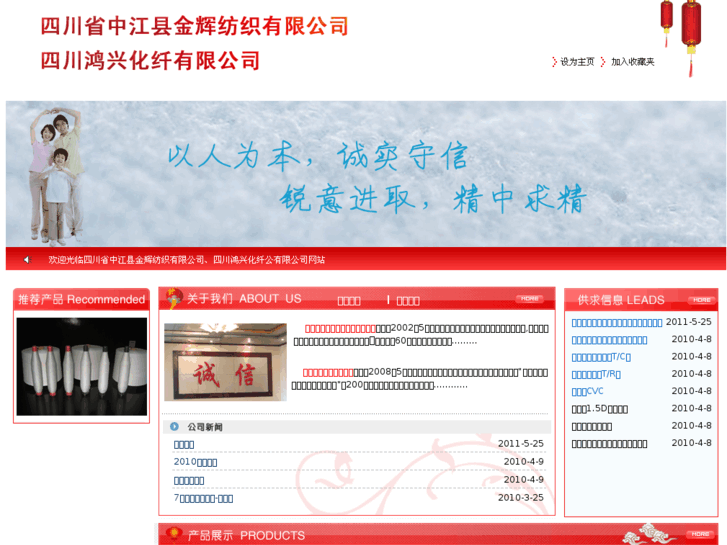727x545 pixels.
Task: Click the 以人为本 banner image
Action: (x=365, y=174)
